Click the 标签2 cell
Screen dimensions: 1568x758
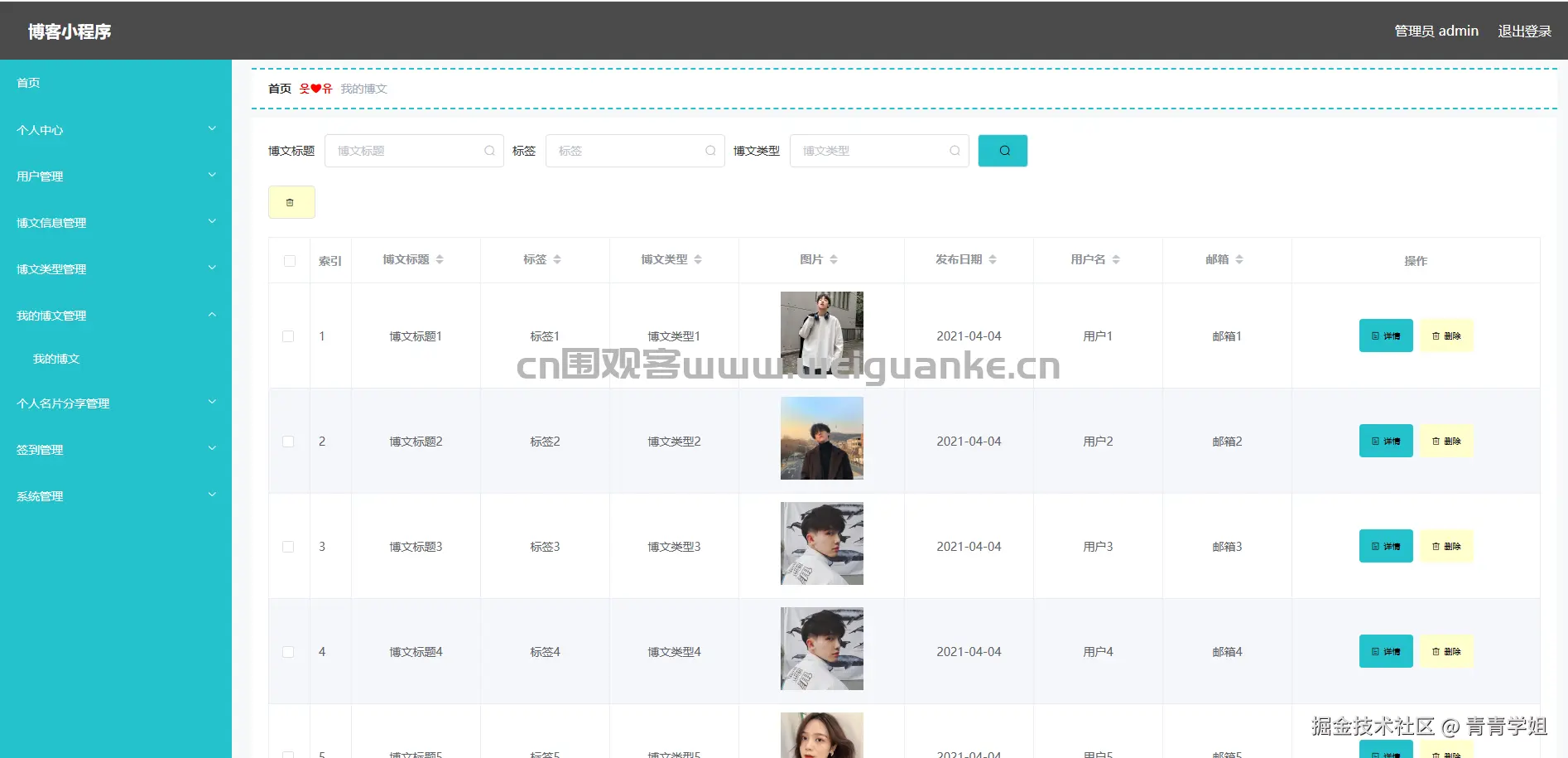click(x=545, y=442)
